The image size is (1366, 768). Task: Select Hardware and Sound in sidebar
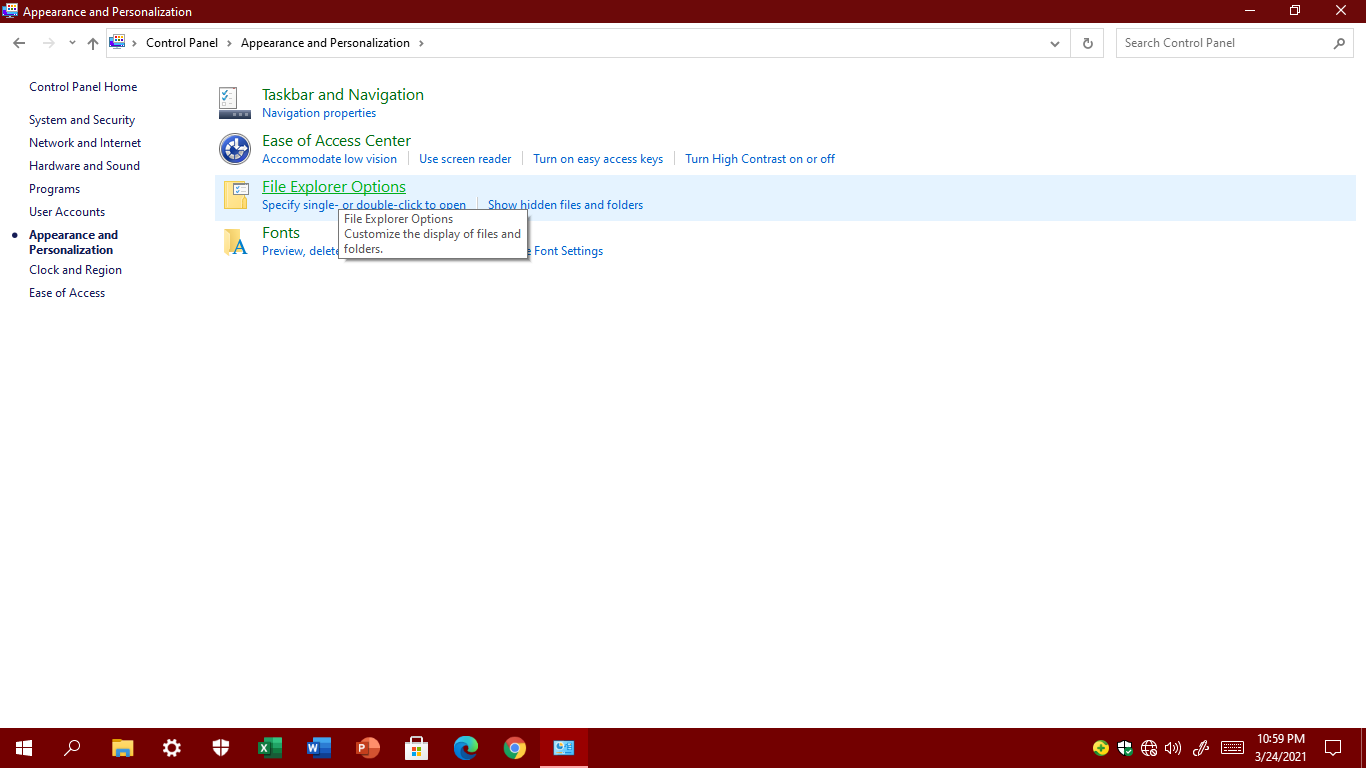[84, 166]
